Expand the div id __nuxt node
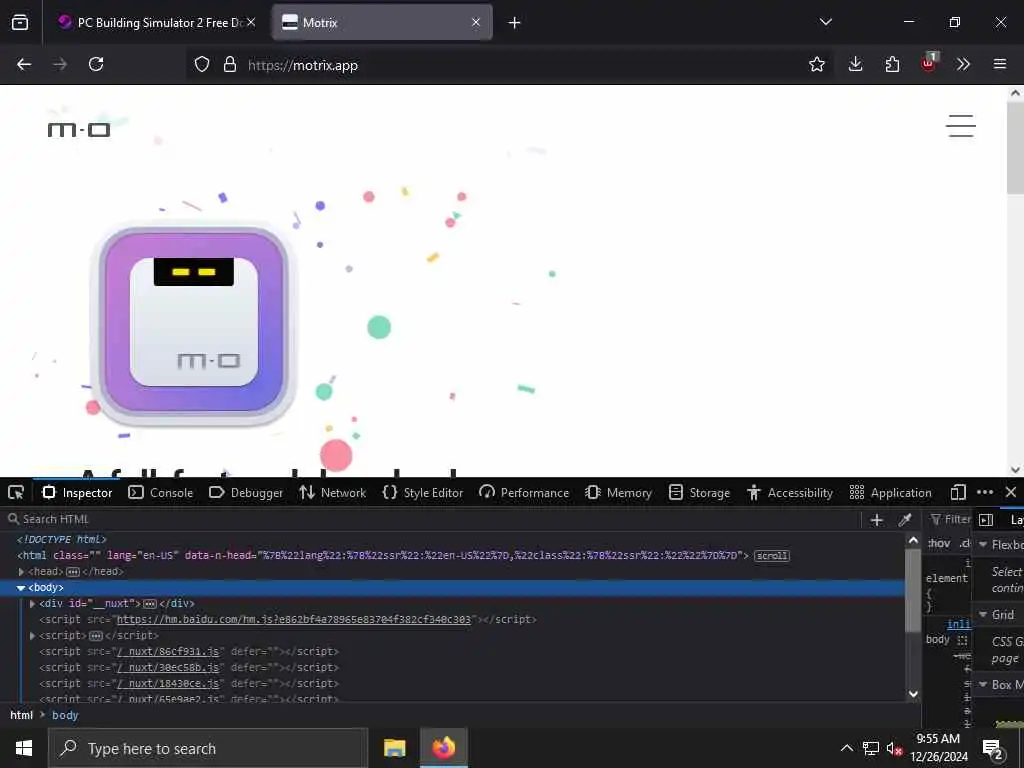 (x=33, y=603)
